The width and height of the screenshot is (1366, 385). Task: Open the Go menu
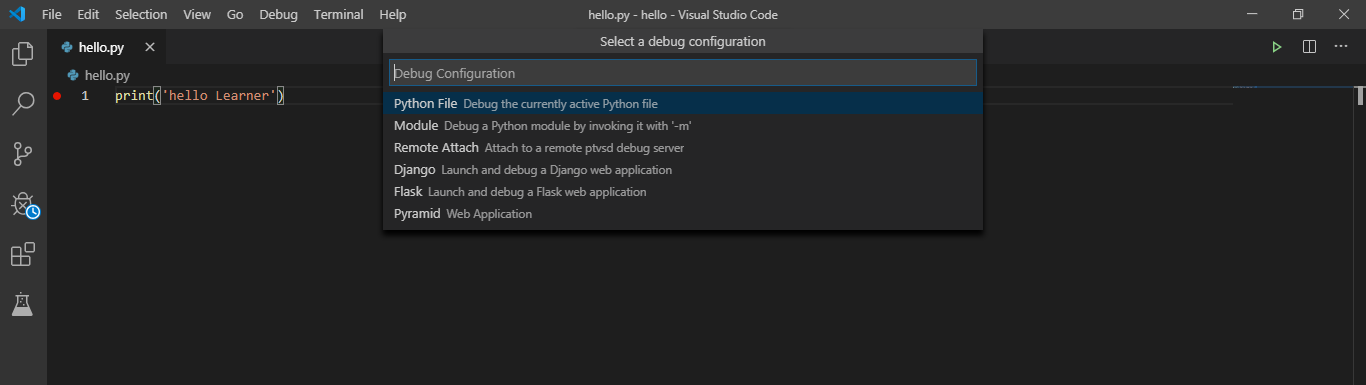pyautogui.click(x=235, y=15)
